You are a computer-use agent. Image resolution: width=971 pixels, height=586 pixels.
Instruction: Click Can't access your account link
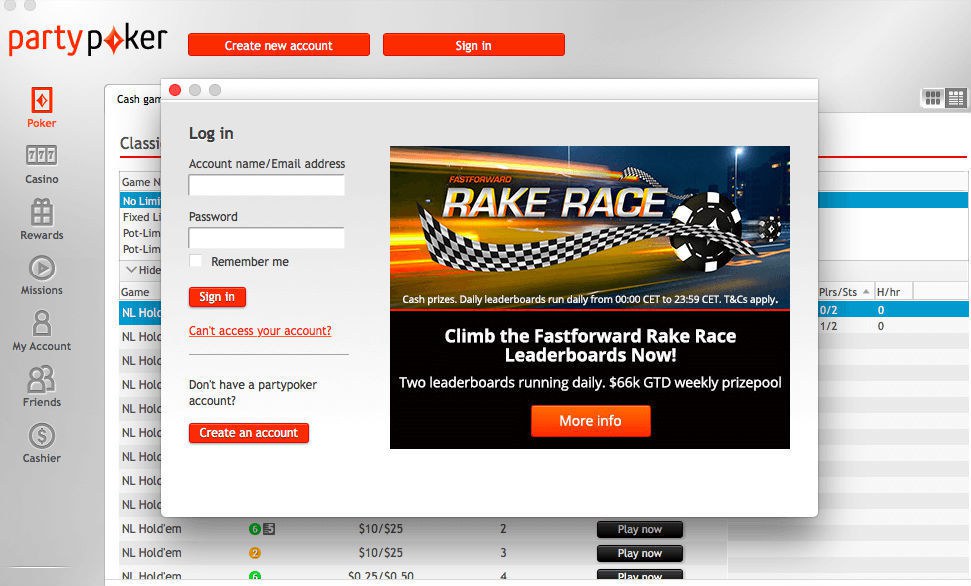260,331
